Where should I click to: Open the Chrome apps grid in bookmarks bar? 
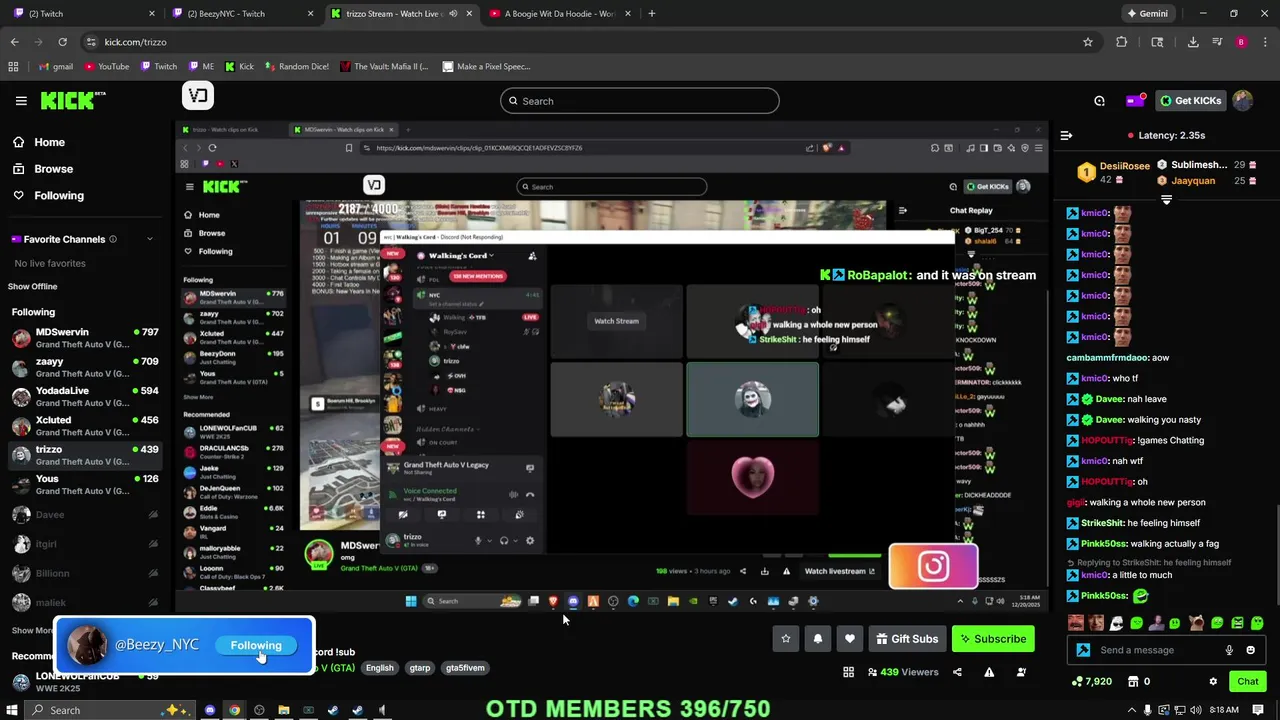[13, 67]
